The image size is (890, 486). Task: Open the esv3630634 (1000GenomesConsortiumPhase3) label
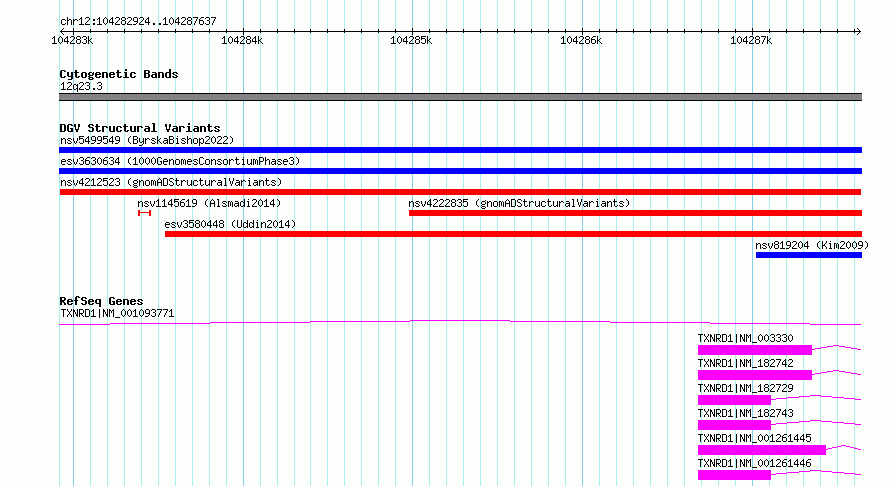click(180, 161)
